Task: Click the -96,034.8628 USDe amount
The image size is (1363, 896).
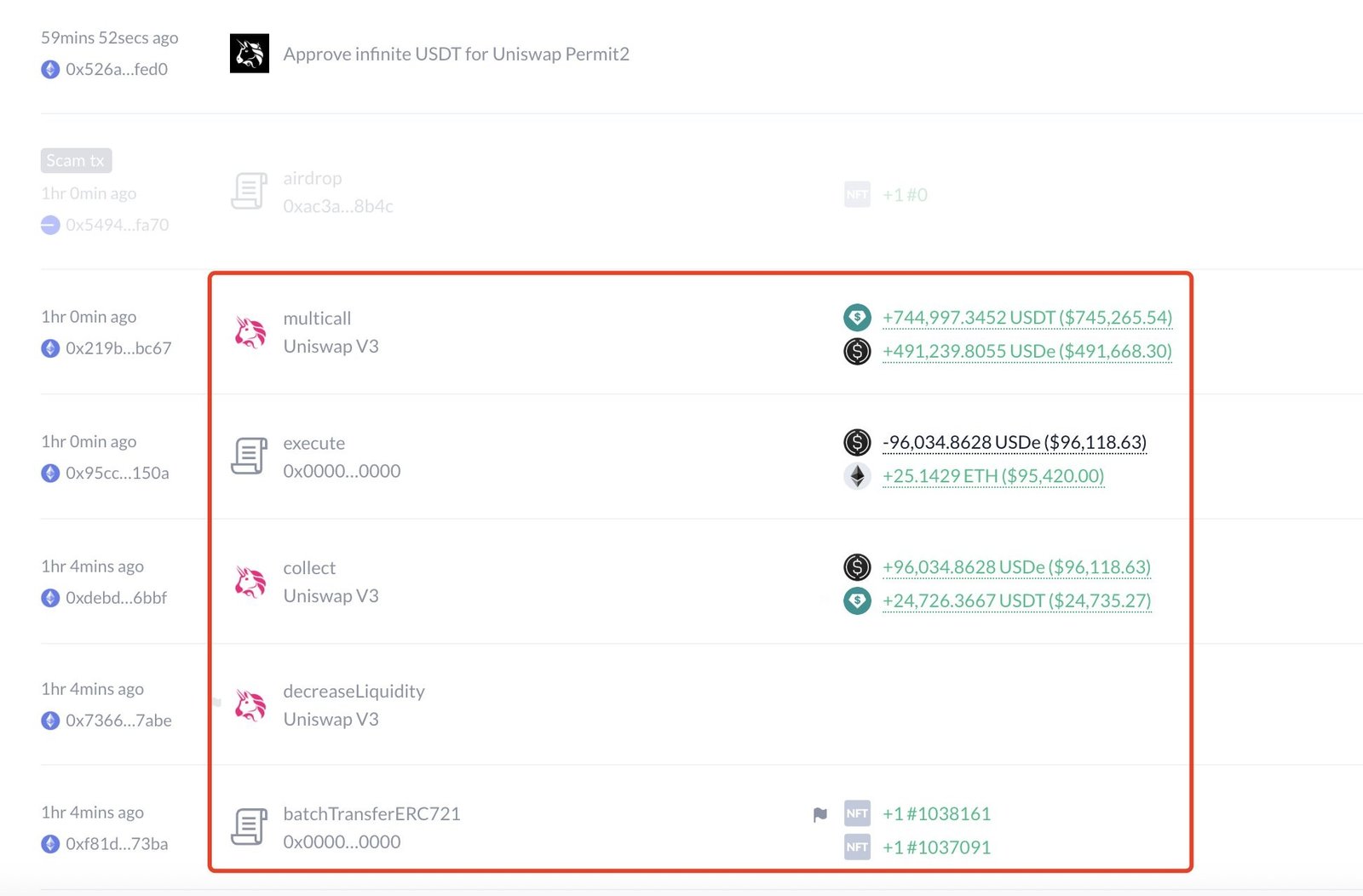Action: click(1014, 443)
